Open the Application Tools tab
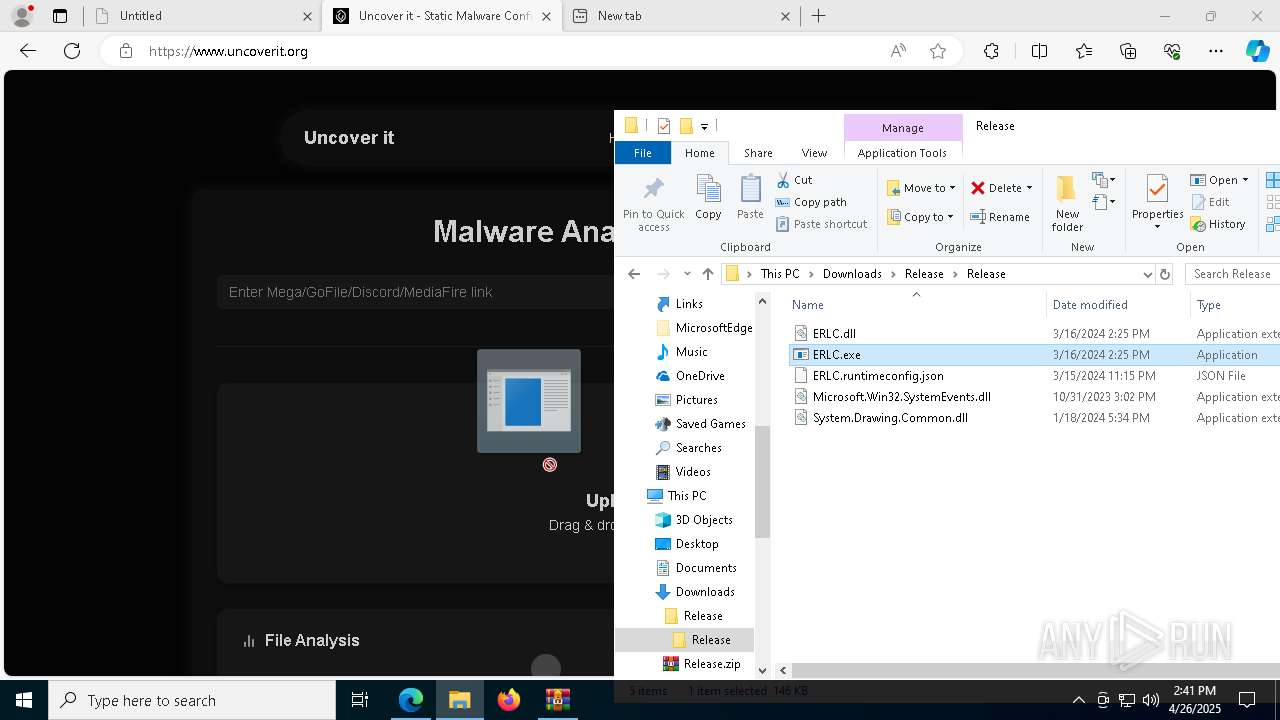1280x720 pixels. (902, 153)
